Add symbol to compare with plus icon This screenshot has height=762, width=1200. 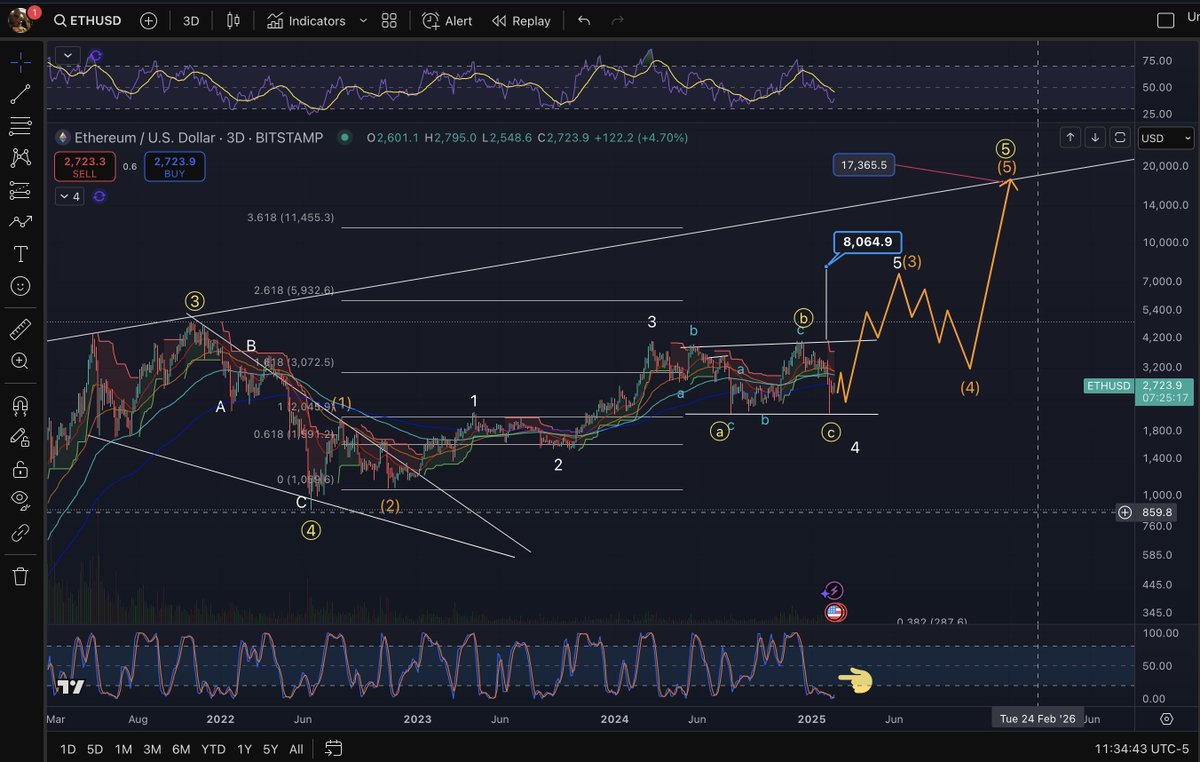149,20
